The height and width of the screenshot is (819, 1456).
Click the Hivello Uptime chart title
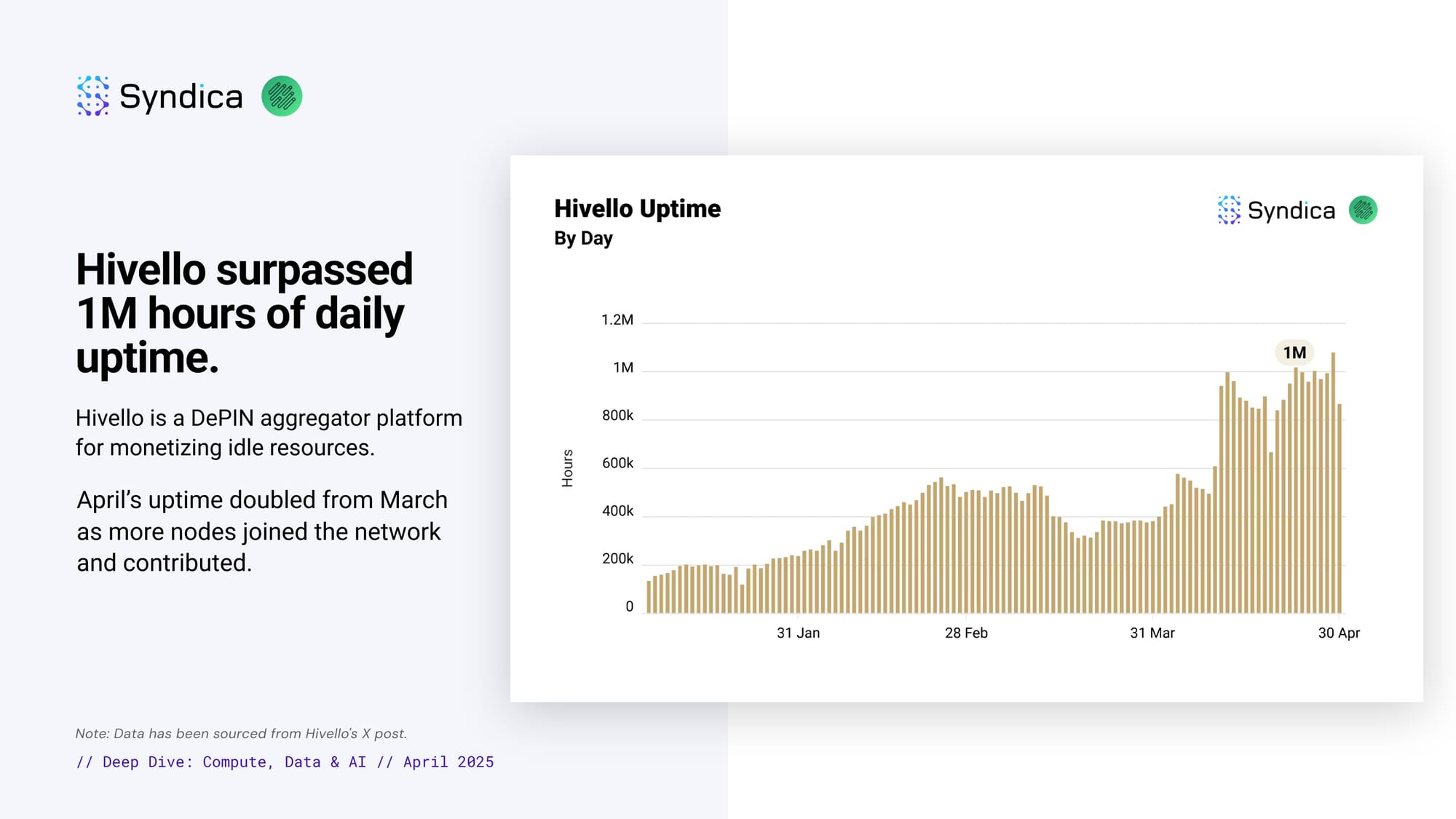click(637, 208)
